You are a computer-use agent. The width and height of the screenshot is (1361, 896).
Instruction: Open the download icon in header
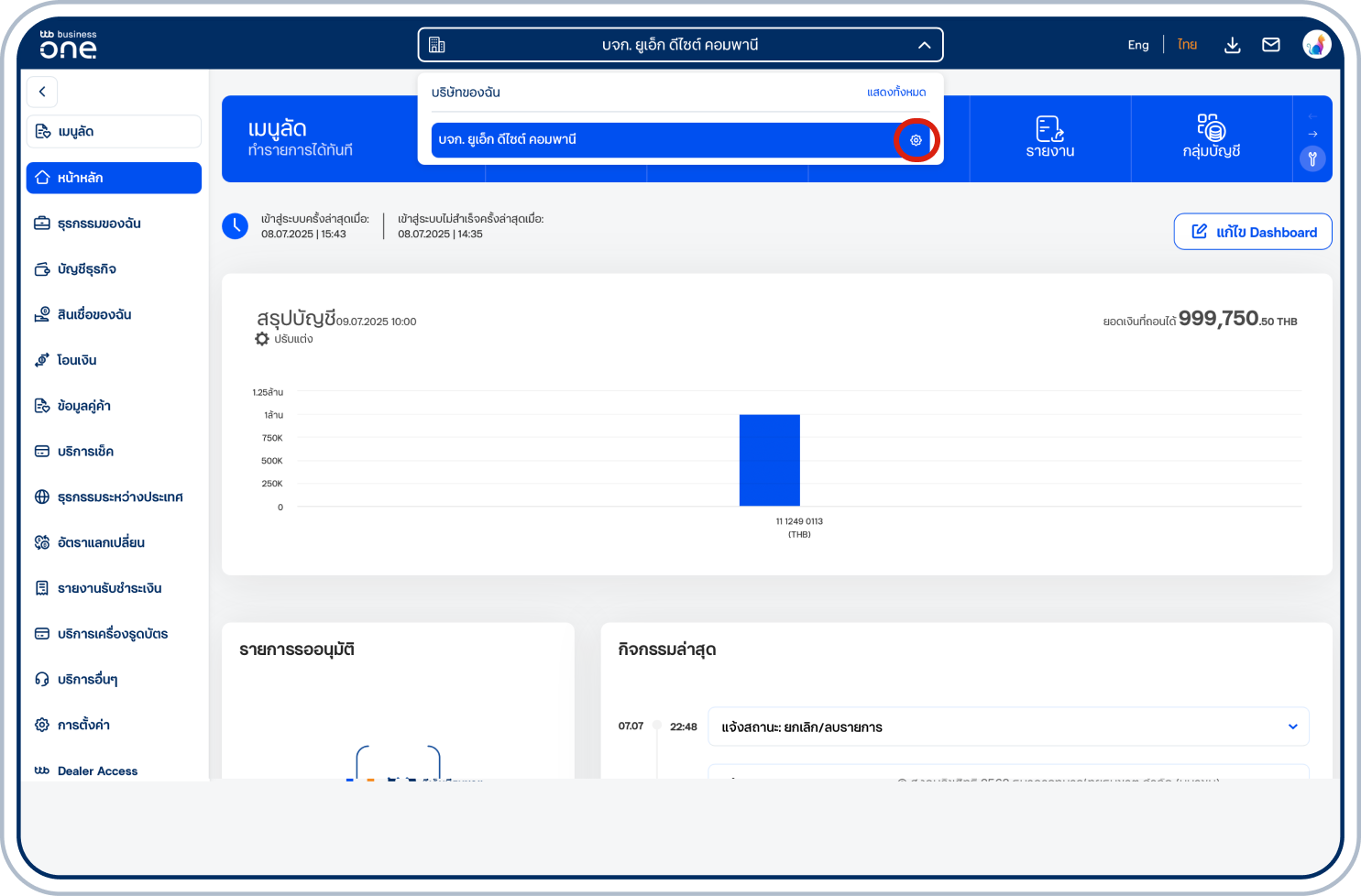coord(1232,45)
